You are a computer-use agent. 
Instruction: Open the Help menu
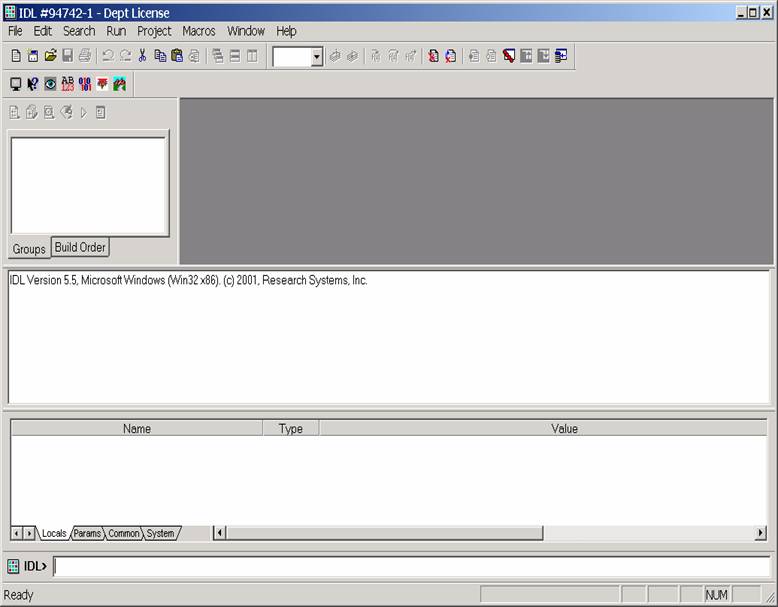coord(286,31)
